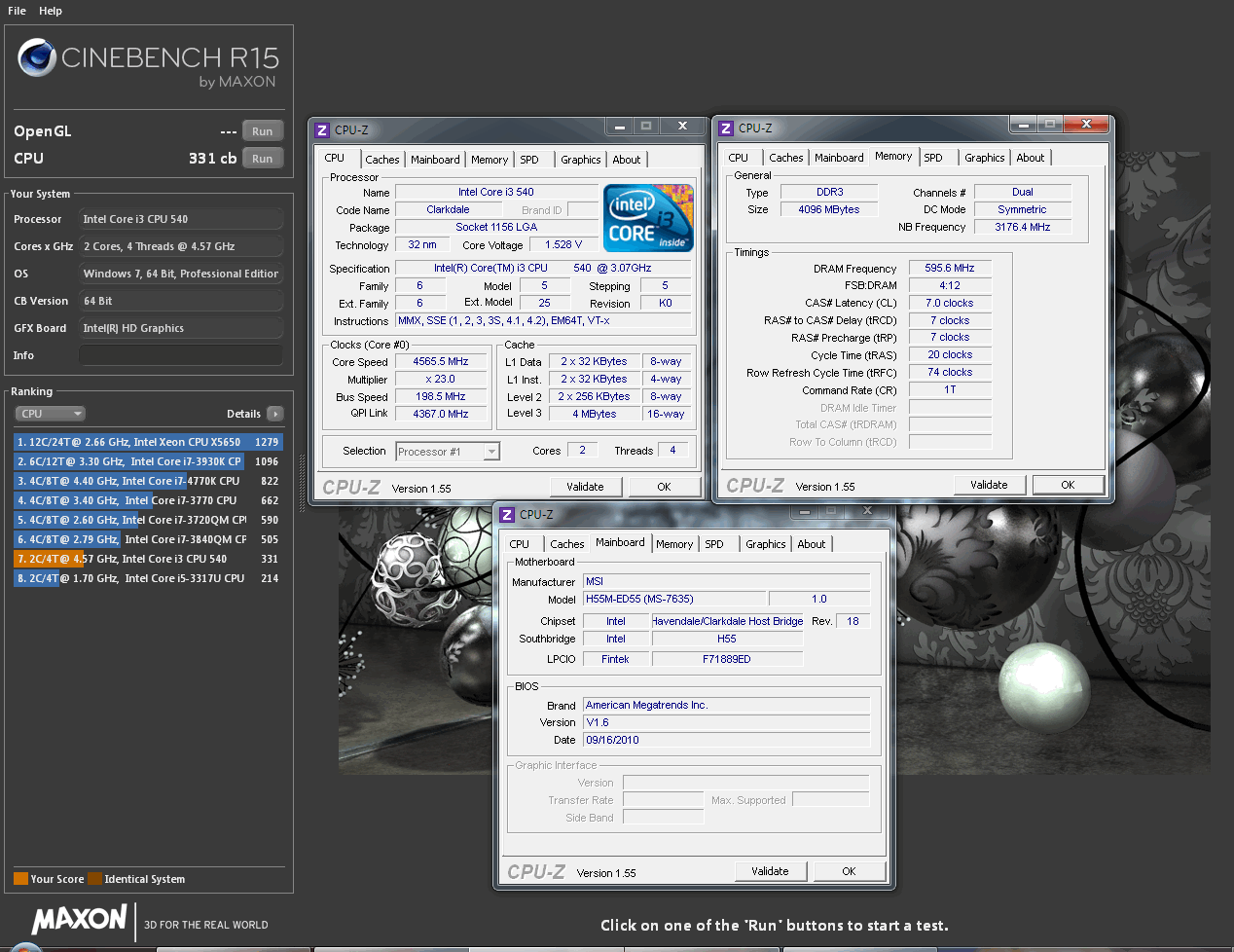Switch to CPU tab in memory CPU-Z window

(739, 158)
